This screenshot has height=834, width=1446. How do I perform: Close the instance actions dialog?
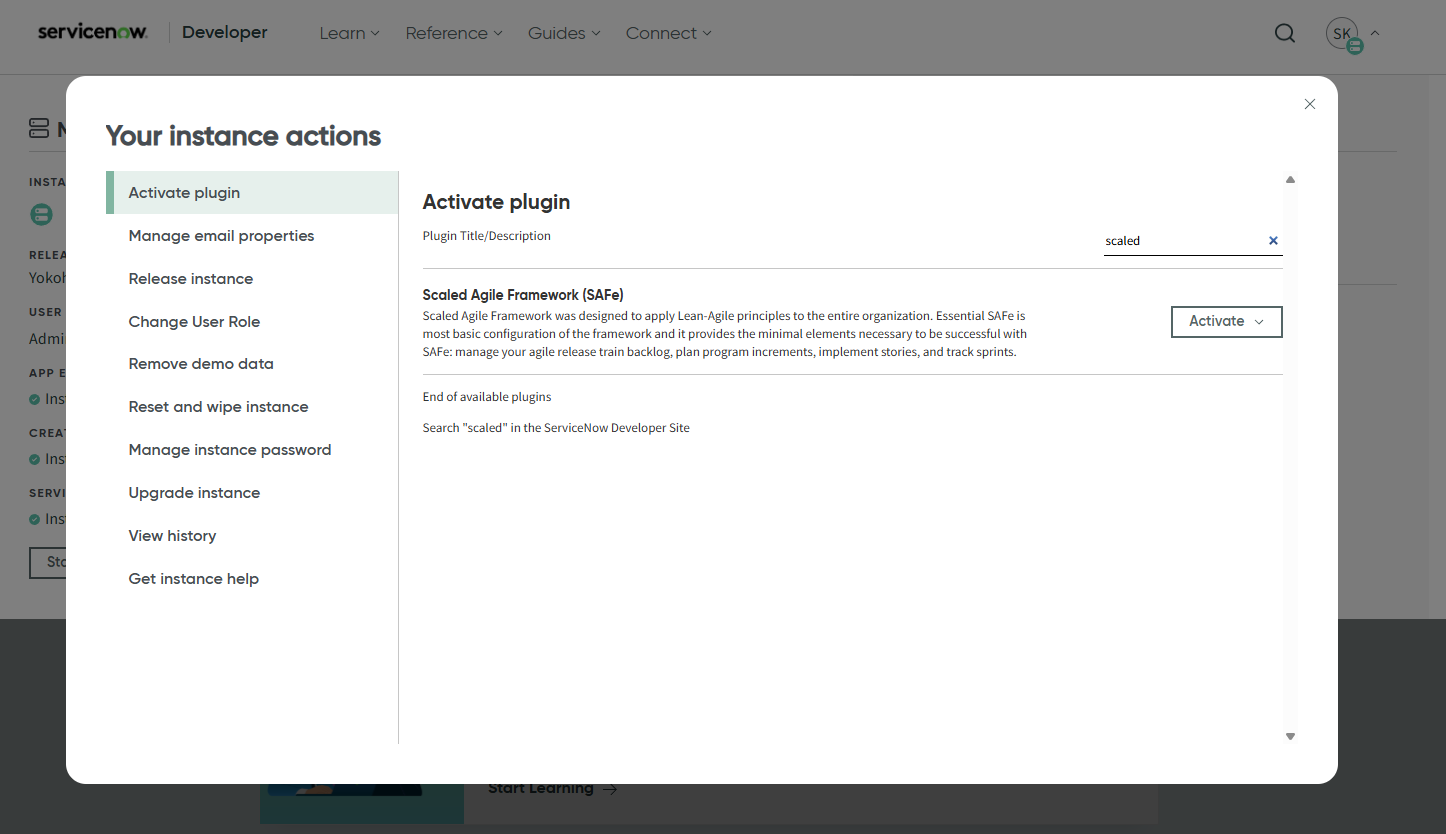tap(1309, 104)
